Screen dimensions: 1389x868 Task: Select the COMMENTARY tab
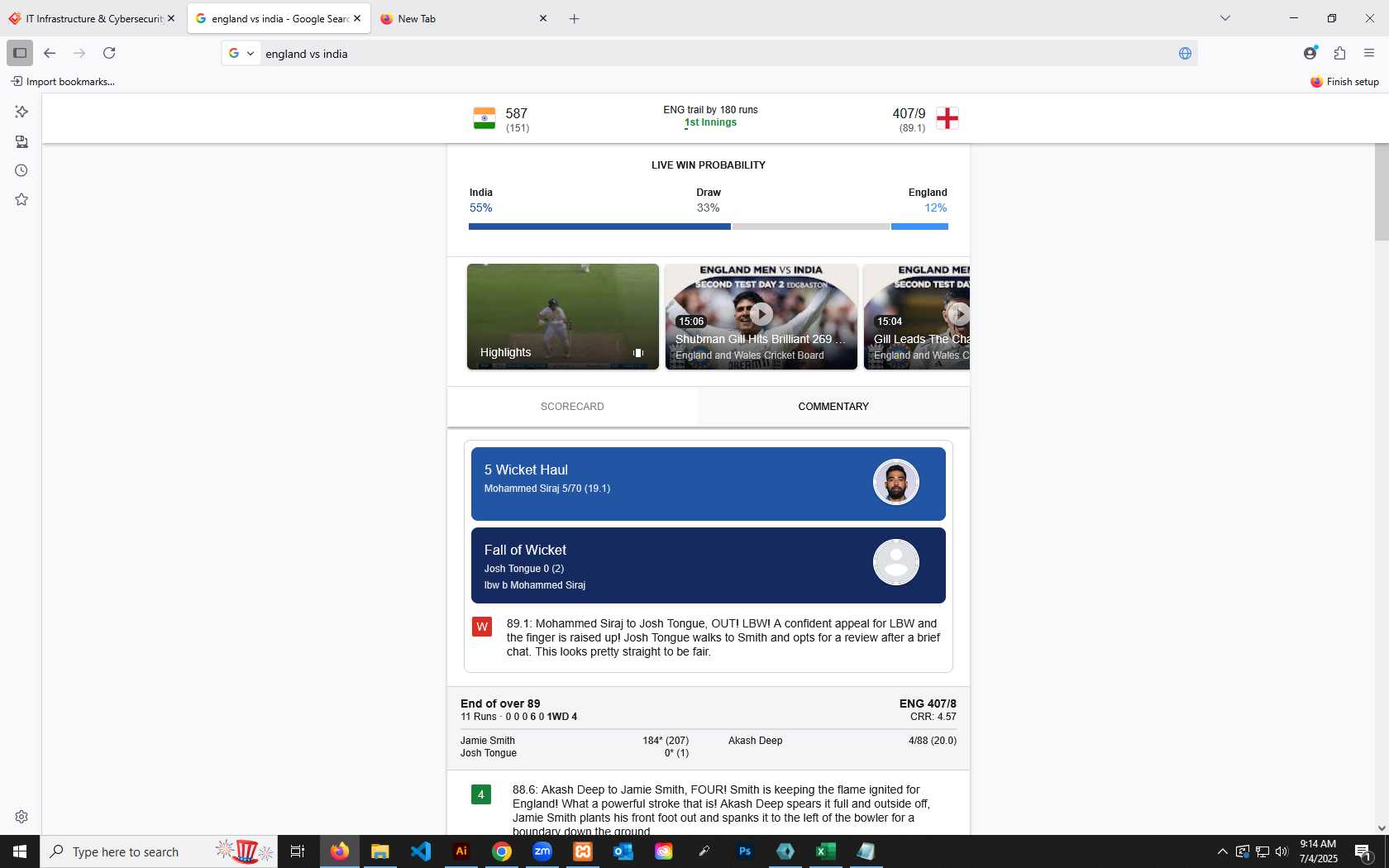[x=833, y=407]
